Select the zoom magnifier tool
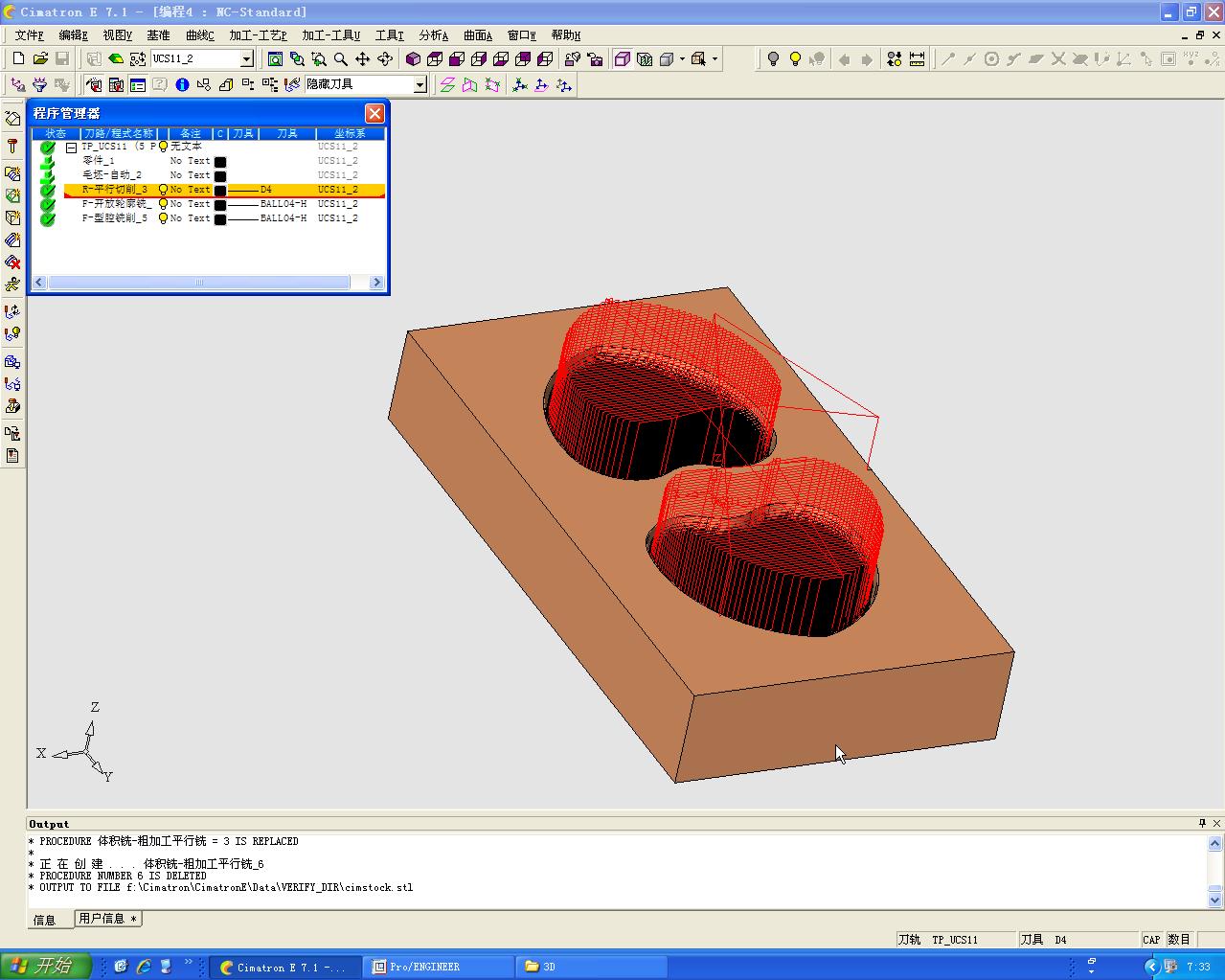 tap(340, 59)
